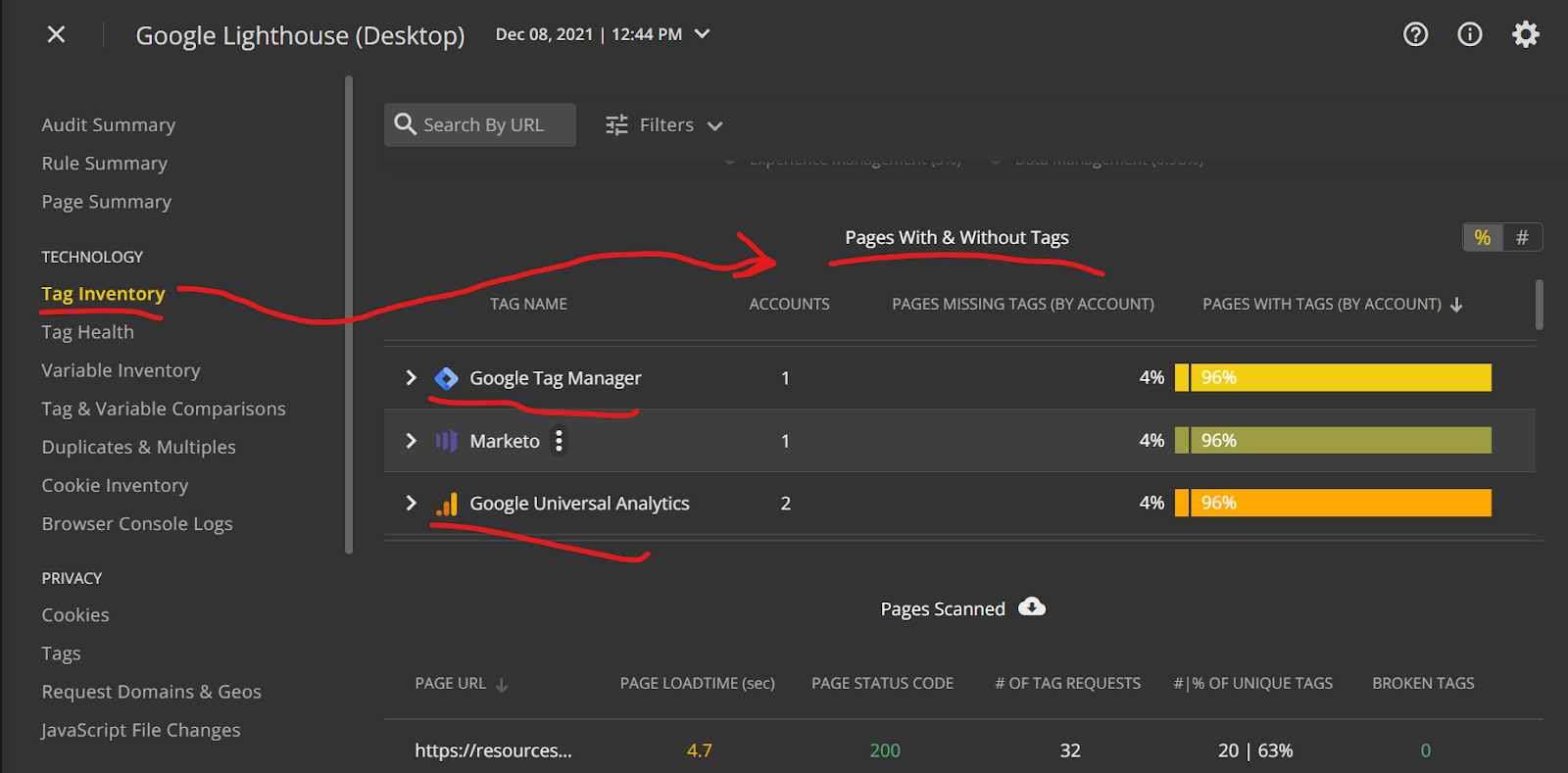Open Request Domains & Geos report
1568x773 pixels.
(152, 692)
